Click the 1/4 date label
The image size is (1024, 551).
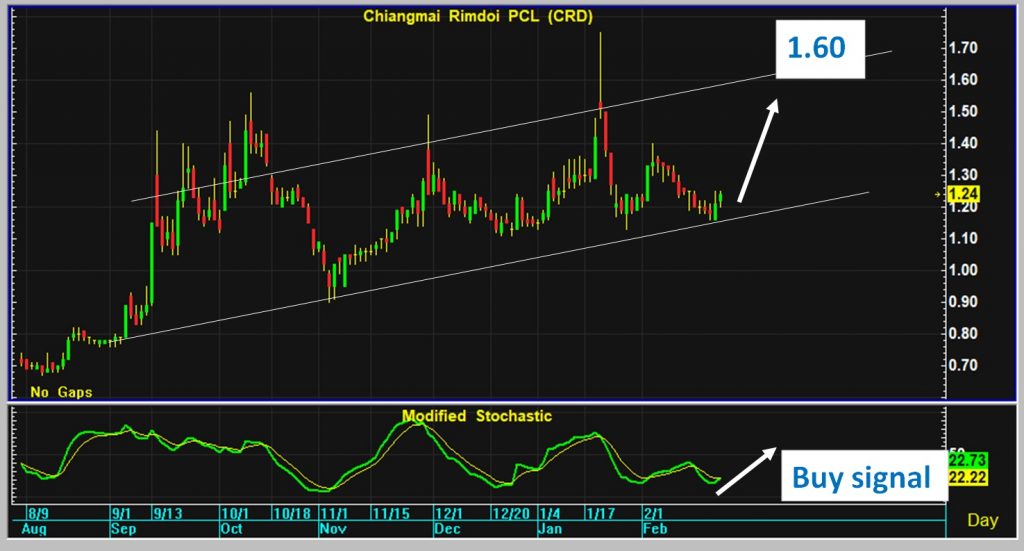(550, 513)
